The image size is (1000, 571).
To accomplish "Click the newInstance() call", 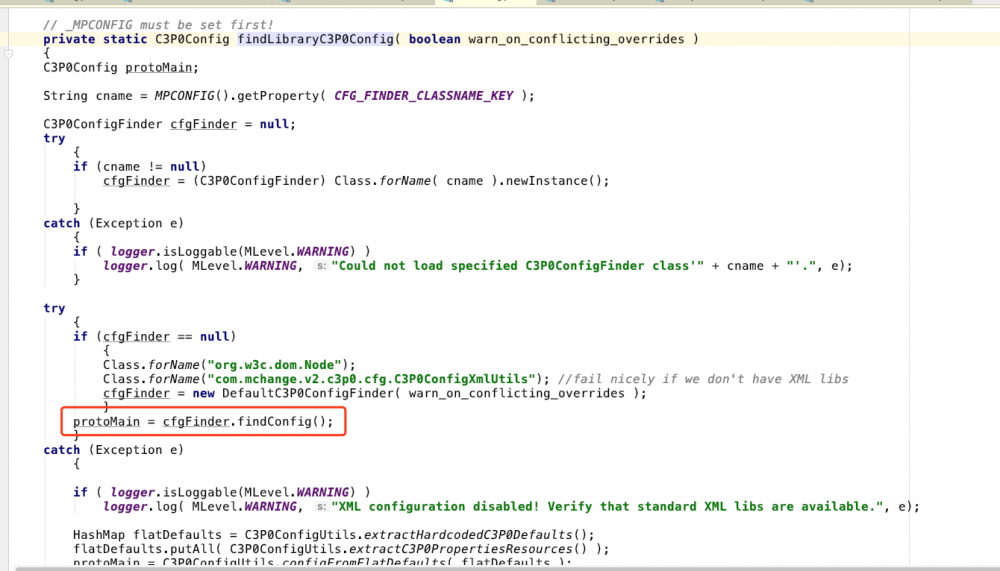I will click(554, 181).
